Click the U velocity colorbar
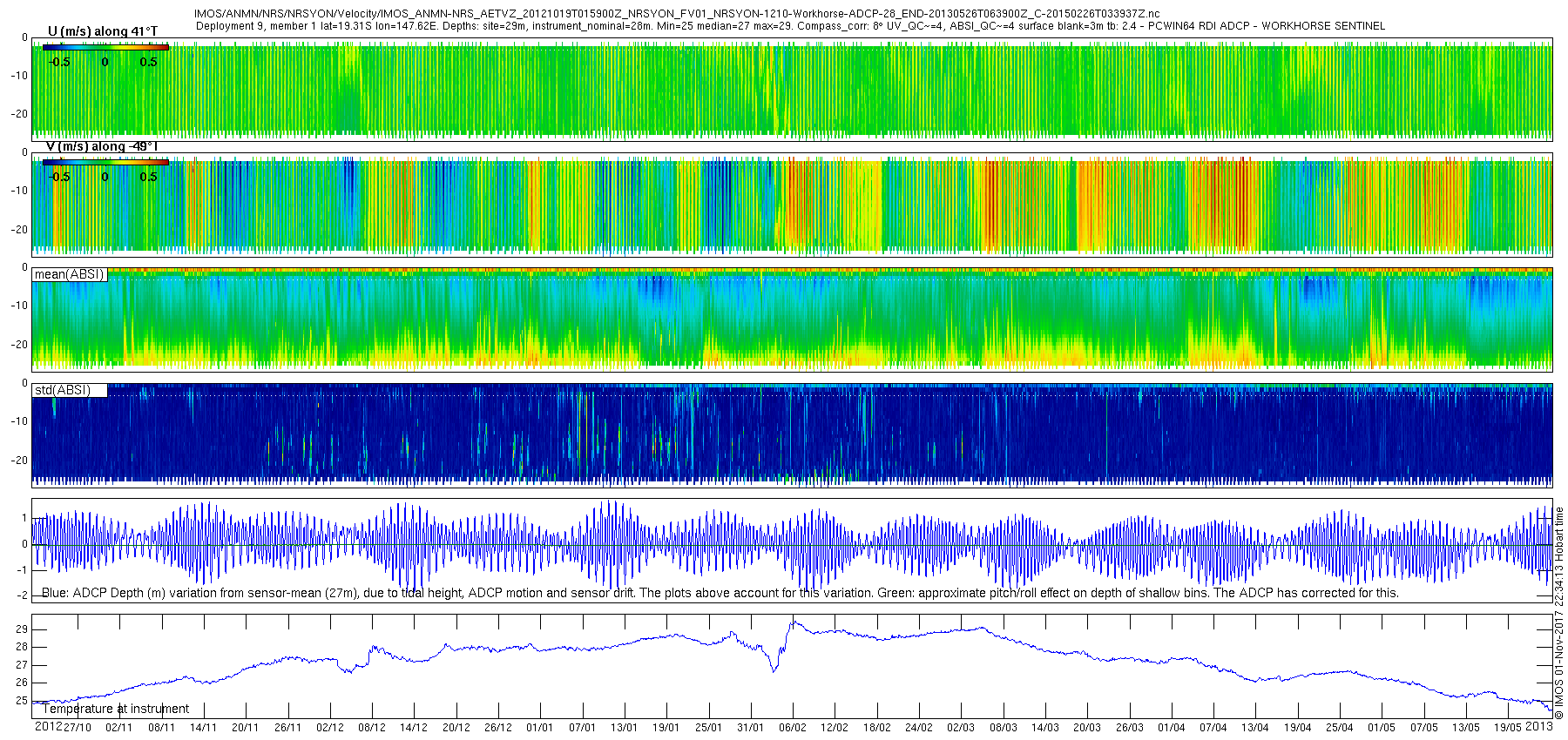 [105, 47]
